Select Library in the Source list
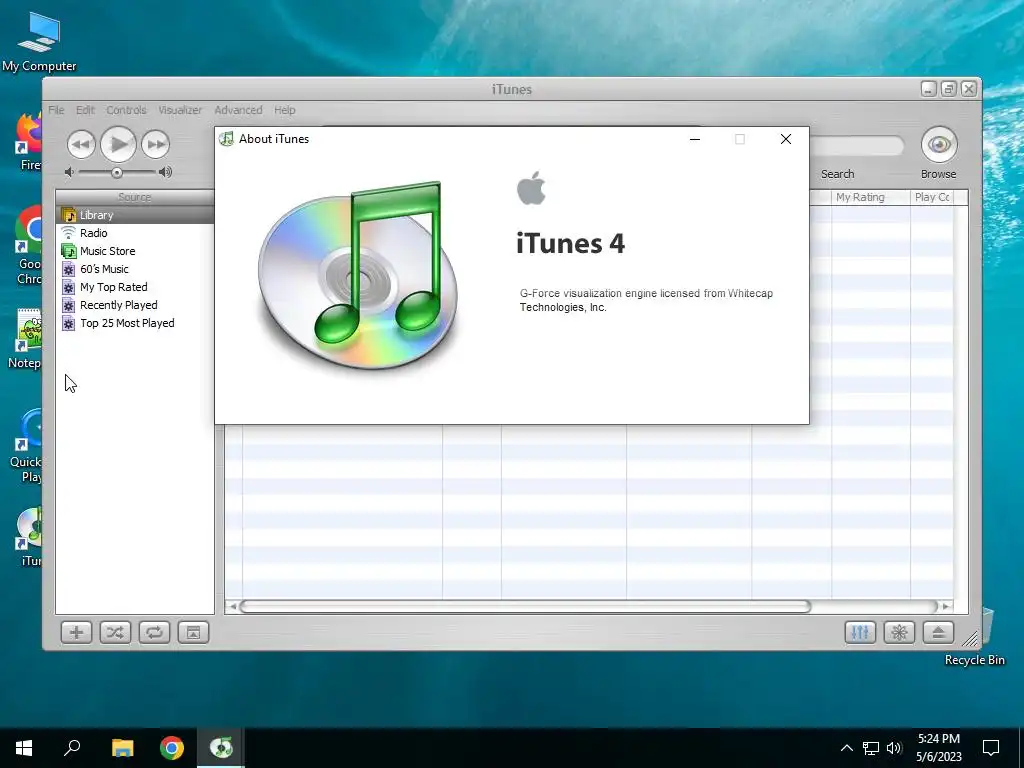This screenshot has height=768, width=1024. pyautogui.click(x=135, y=215)
